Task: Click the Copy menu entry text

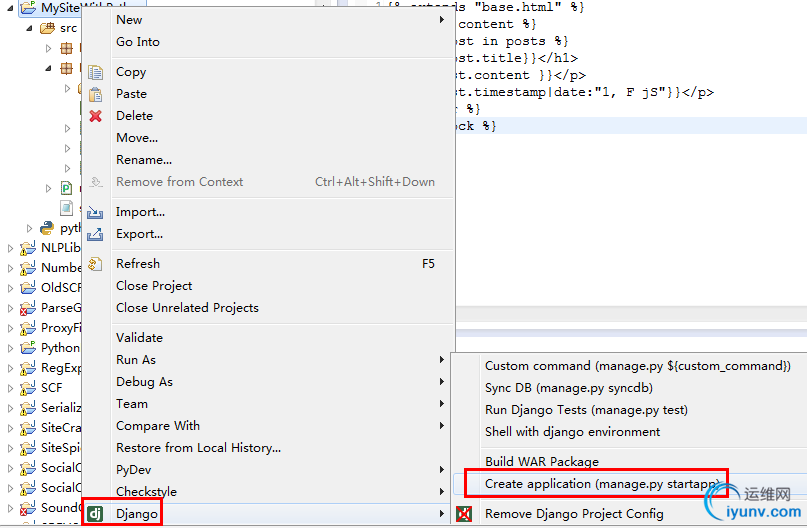Action: tap(131, 72)
